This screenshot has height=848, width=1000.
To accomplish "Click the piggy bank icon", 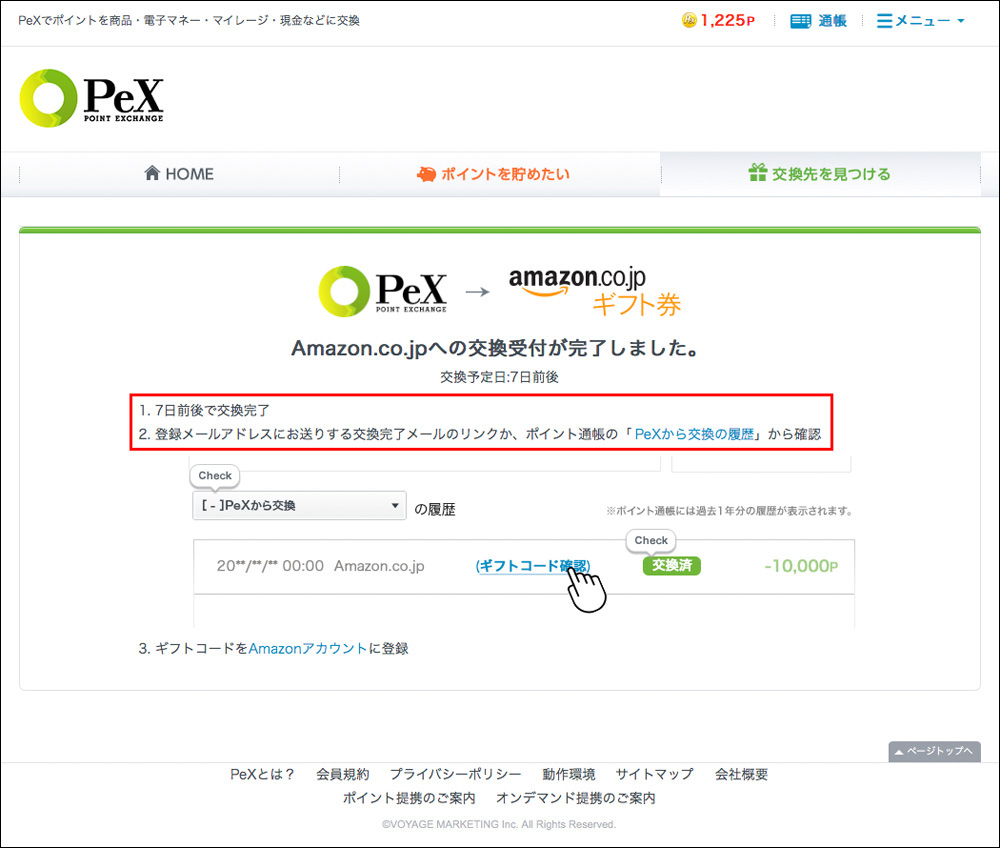I will point(426,174).
